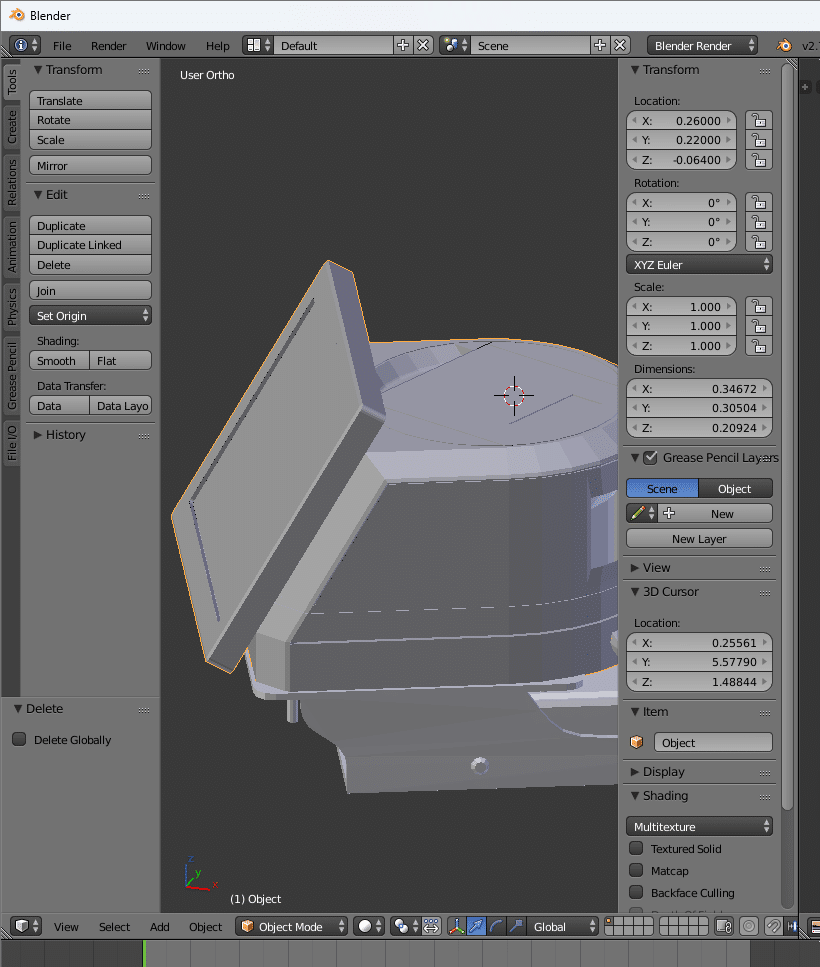The height and width of the screenshot is (967, 820).
Task: Click the Item name field 'Object'
Action: pyautogui.click(x=712, y=743)
